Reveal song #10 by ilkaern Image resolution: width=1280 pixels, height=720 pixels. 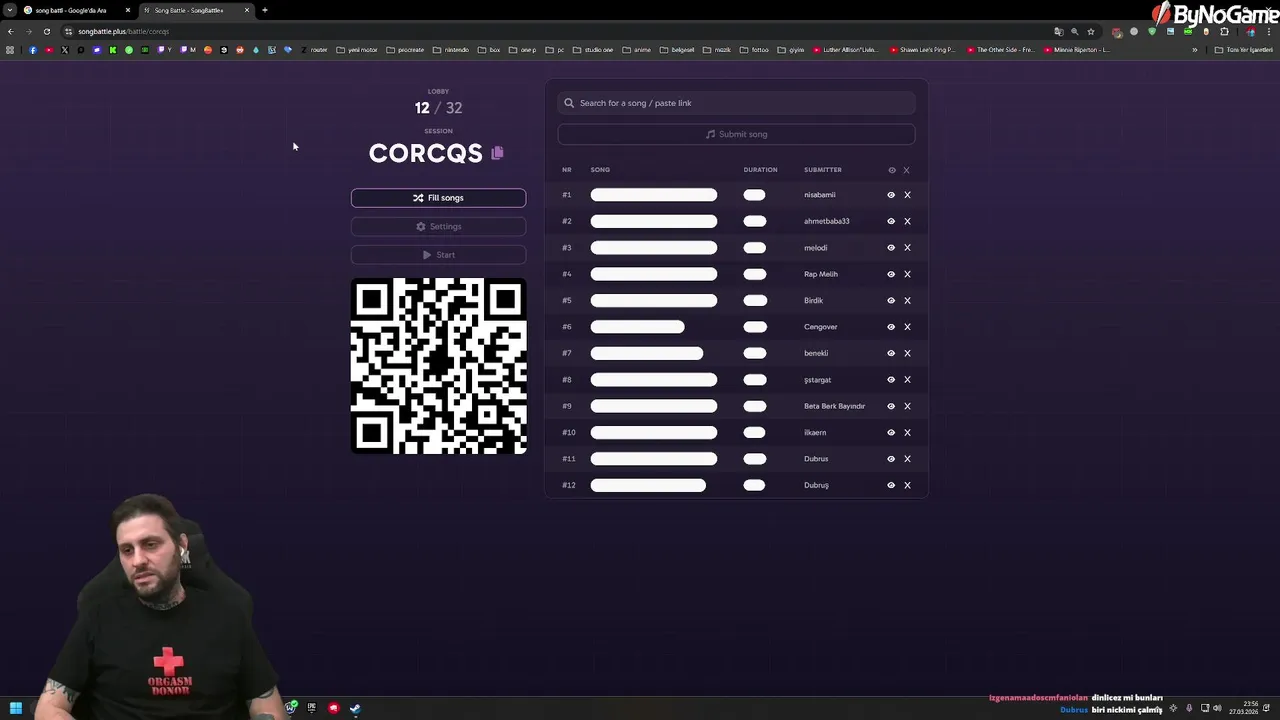891,433
